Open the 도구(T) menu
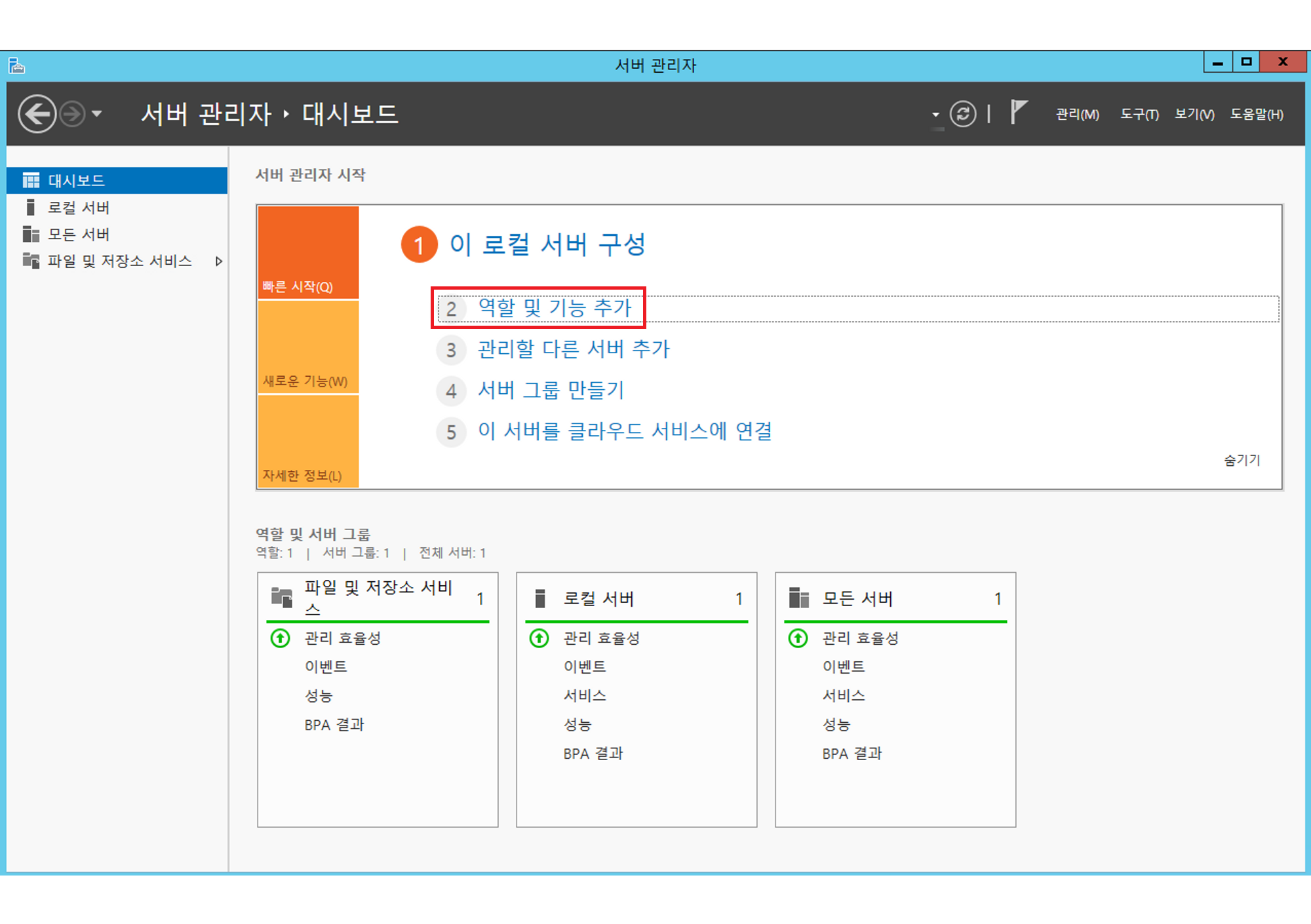This screenshot has height=924, width=1311. 1139,114
